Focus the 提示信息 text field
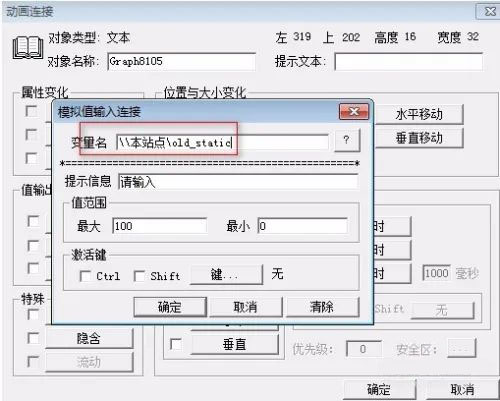Screen dimensions: 500x401 238,182
